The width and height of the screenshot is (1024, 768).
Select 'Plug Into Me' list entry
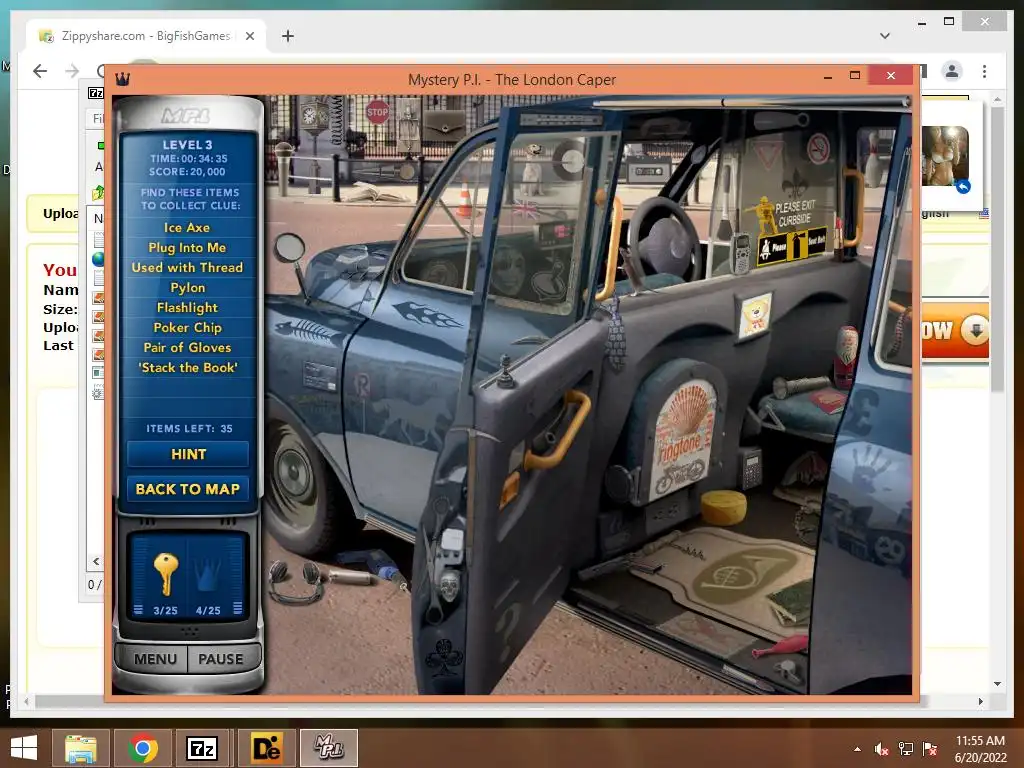pyautogui.click(x=187, y=248)
